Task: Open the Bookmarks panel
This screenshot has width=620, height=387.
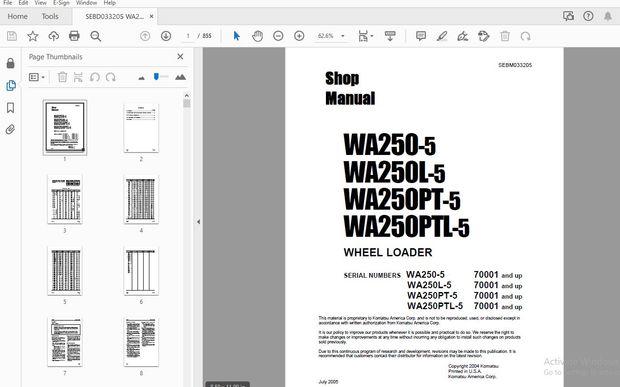Action: [x=11, y=108]
